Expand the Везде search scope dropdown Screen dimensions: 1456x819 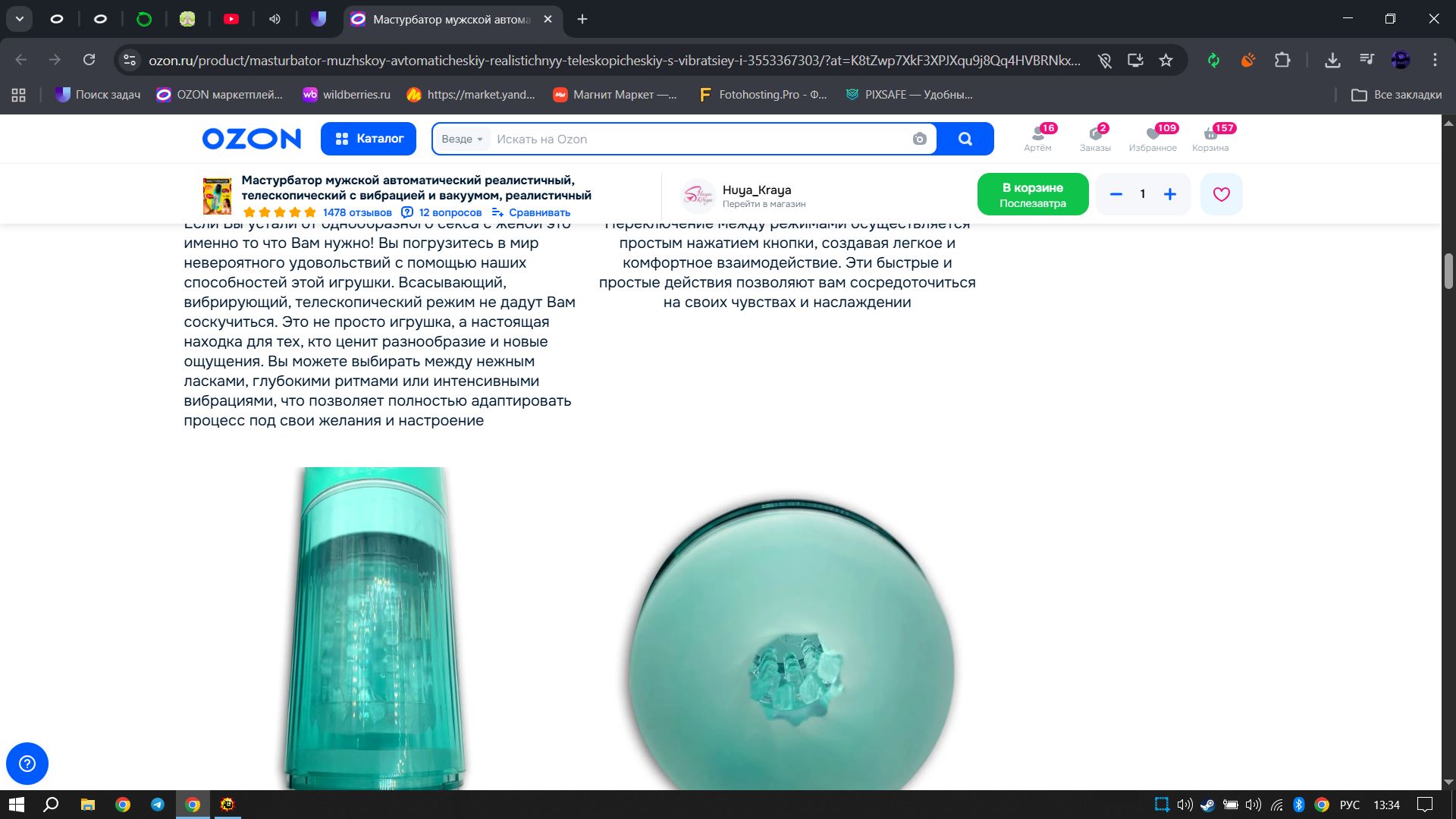coord(462,139)
